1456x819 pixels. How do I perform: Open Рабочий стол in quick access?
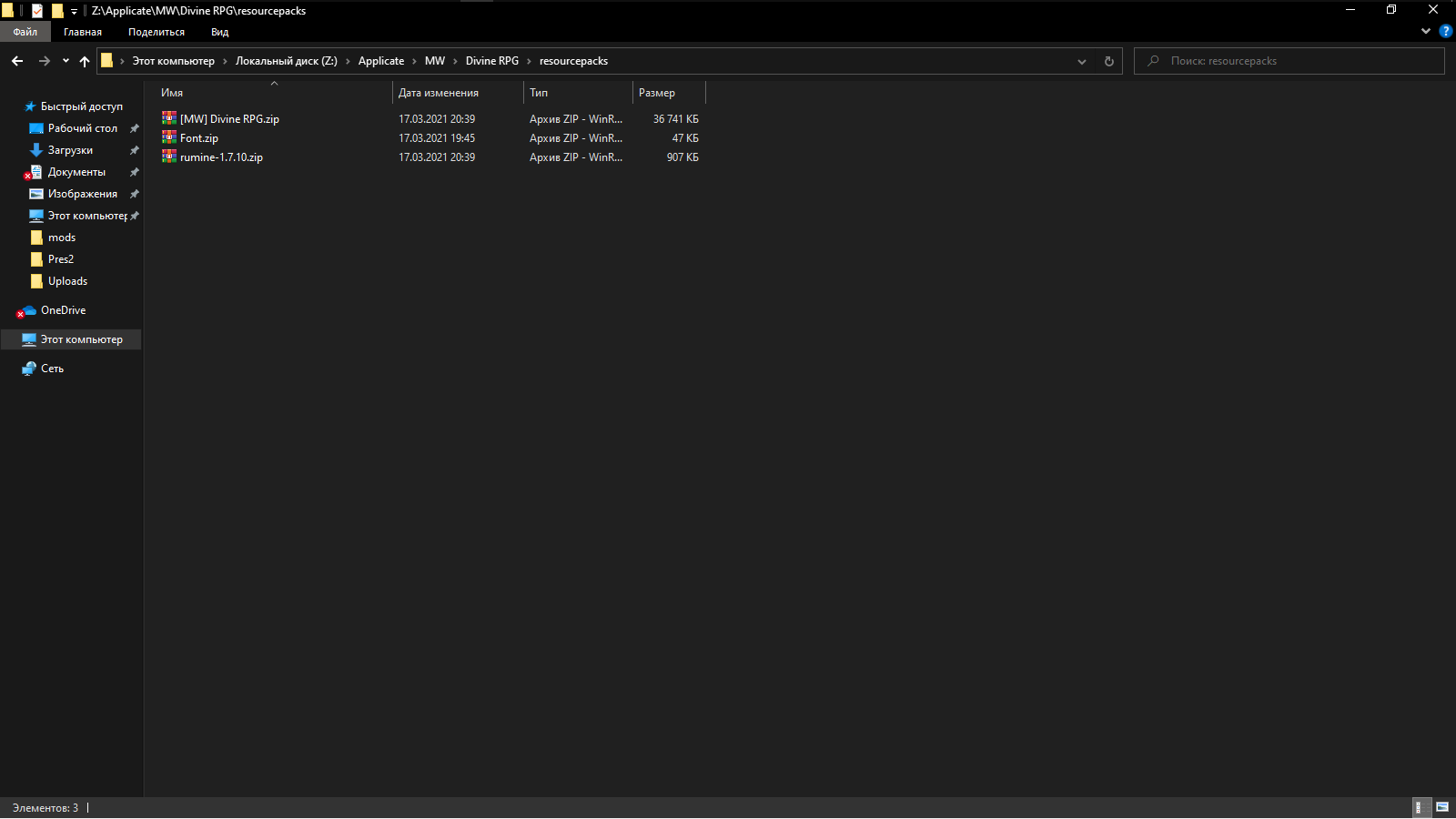pos(83,128)
